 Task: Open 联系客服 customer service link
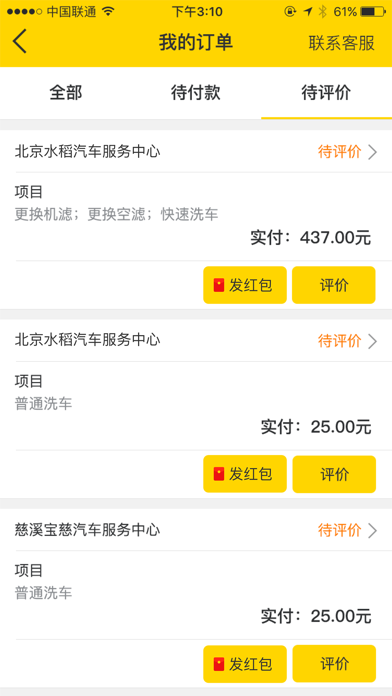point(342,43)
